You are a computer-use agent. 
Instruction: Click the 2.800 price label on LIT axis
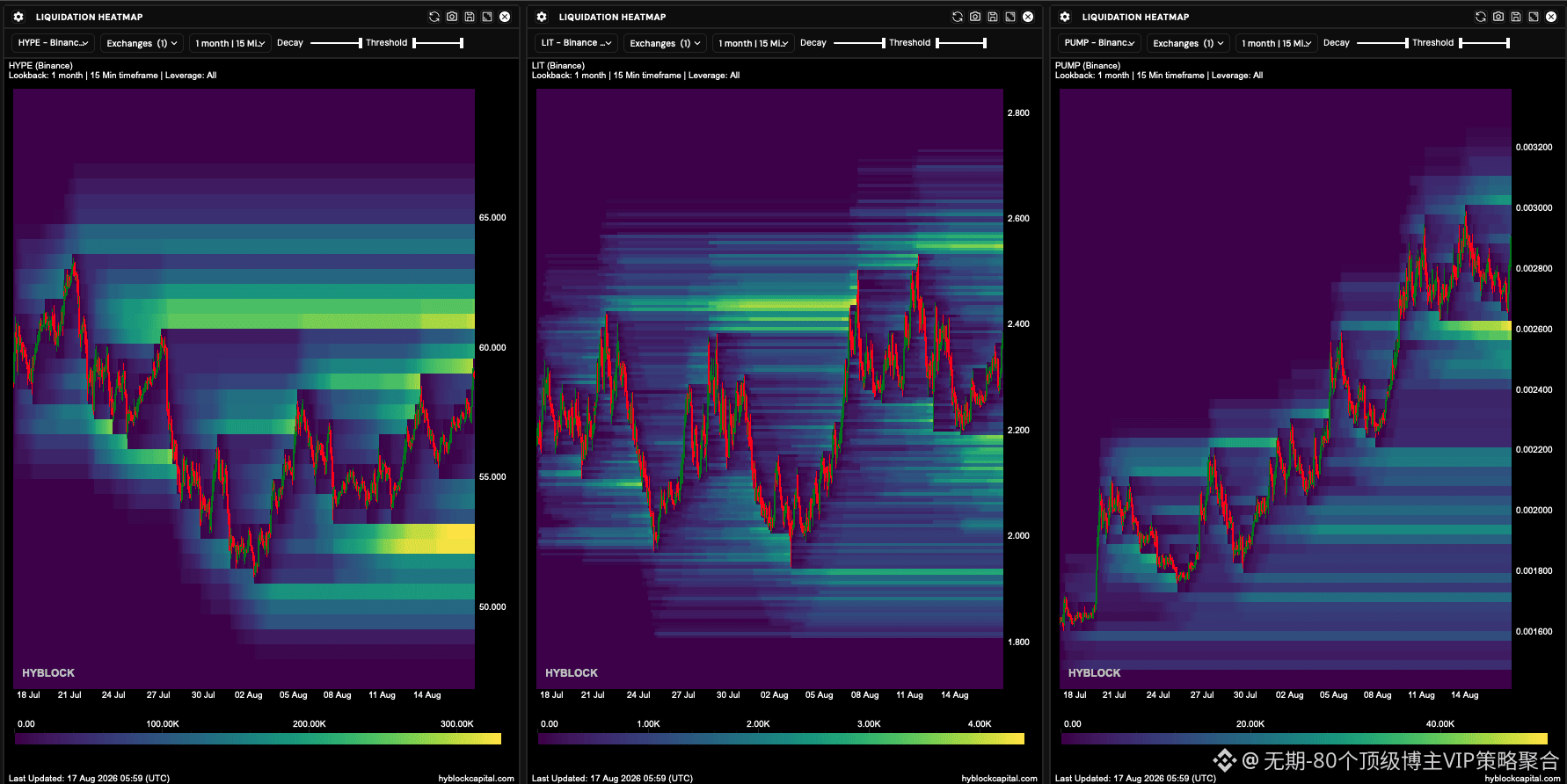1018,113
